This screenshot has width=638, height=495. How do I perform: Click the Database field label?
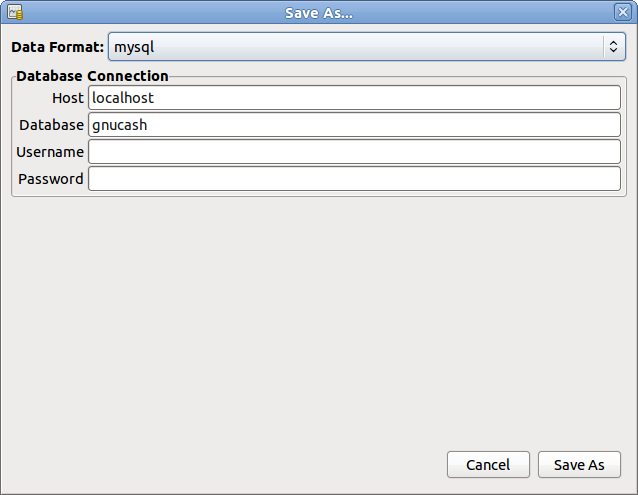(52, 125)
